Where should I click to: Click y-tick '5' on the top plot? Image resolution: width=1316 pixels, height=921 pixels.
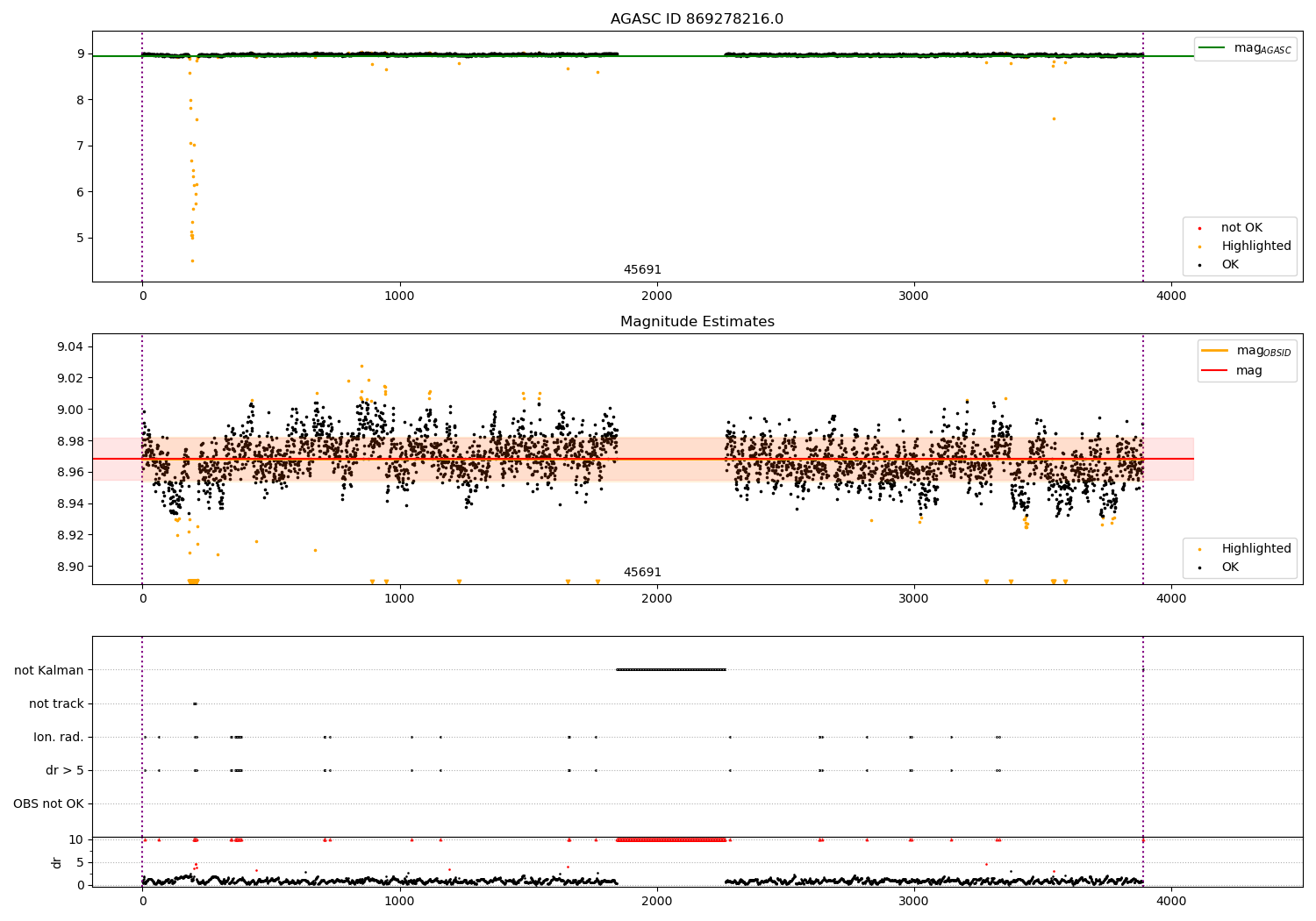point(81,238)
